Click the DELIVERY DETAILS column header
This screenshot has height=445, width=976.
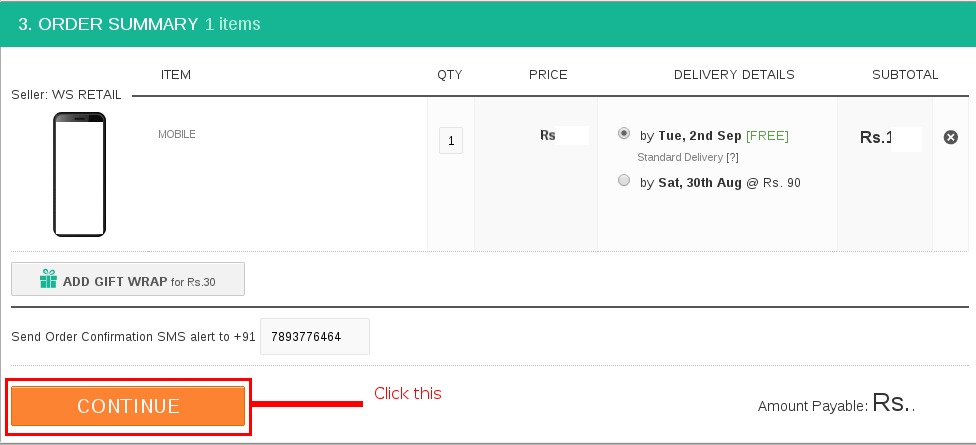point(734,75)
